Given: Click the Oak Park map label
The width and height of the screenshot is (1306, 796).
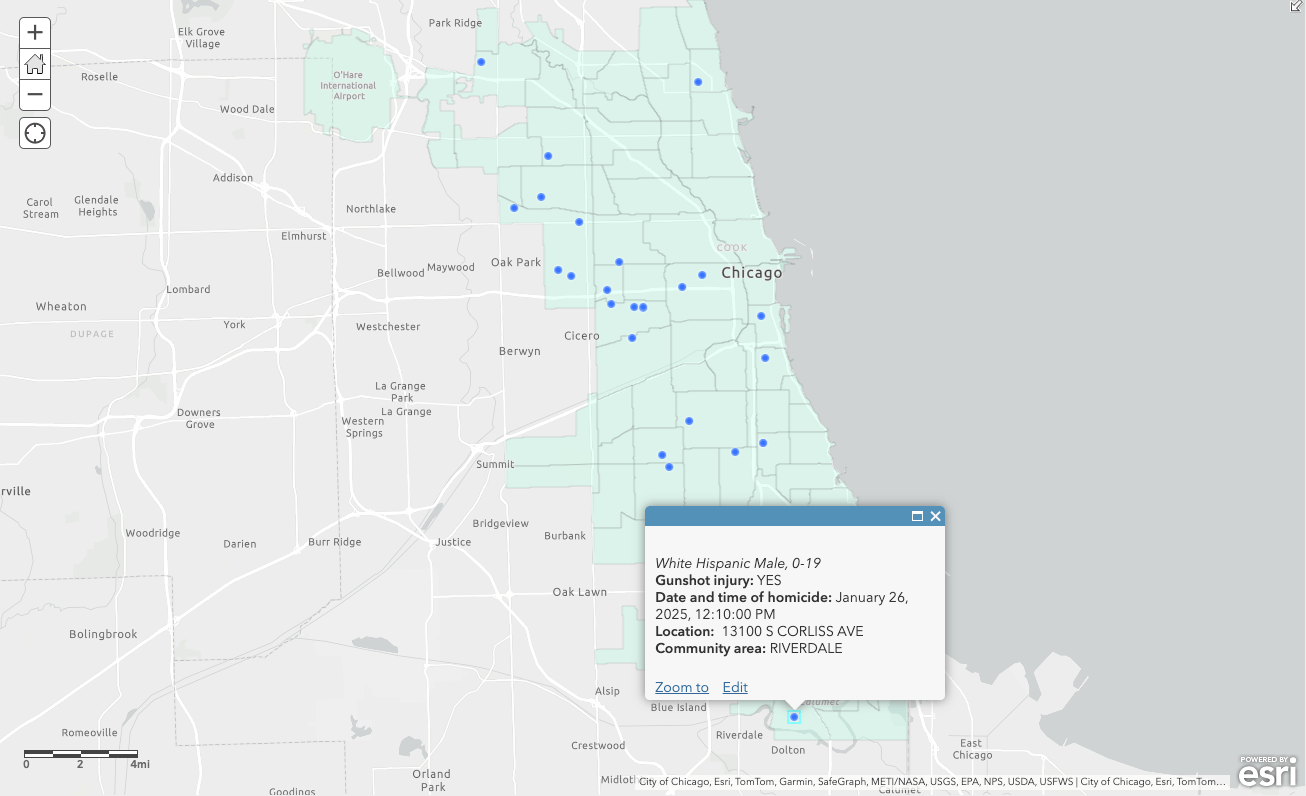Looking at the screenshot, I should pos(516,262).
